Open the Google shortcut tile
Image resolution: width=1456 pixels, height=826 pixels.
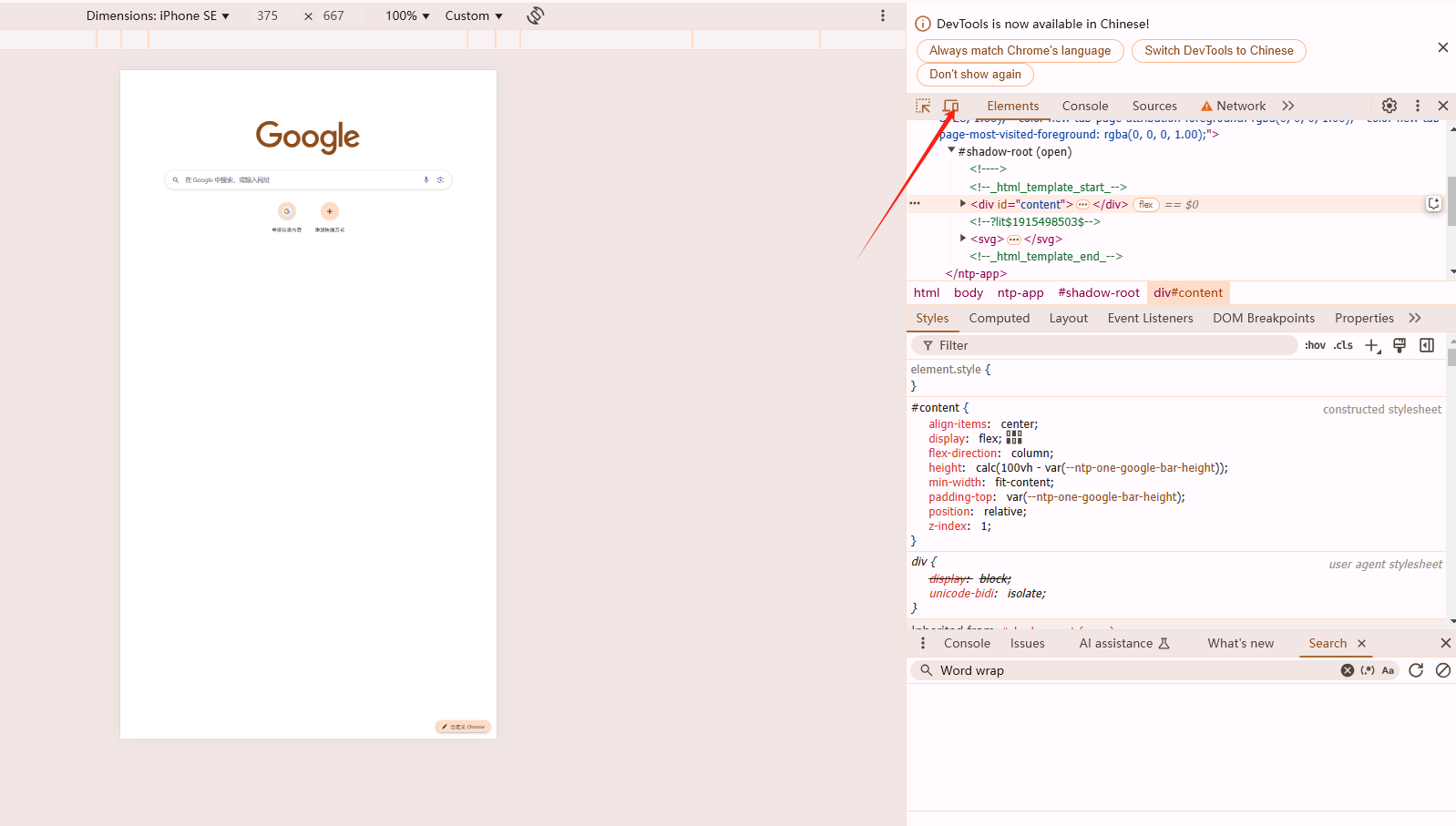[x=287, y=211]
